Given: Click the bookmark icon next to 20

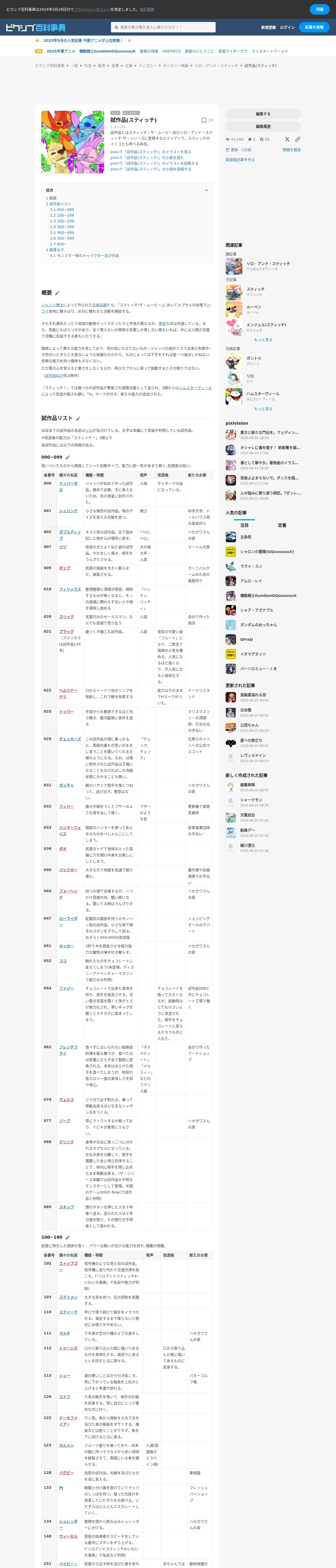Looking at the screenshot, I should pos(204,120).
